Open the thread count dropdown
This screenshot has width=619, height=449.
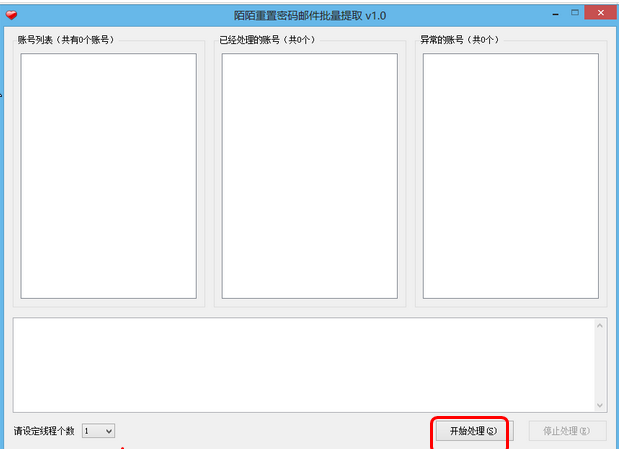[x=98, y=431]
